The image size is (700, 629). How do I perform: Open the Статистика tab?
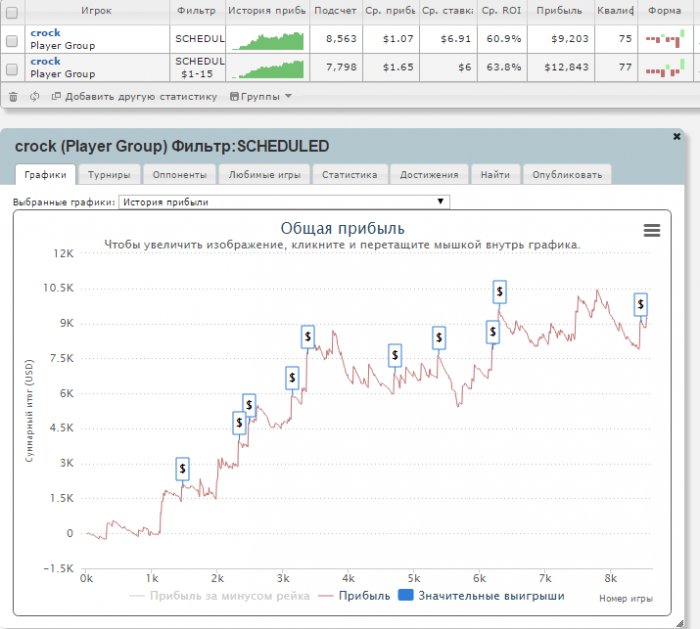pos(350,175)
